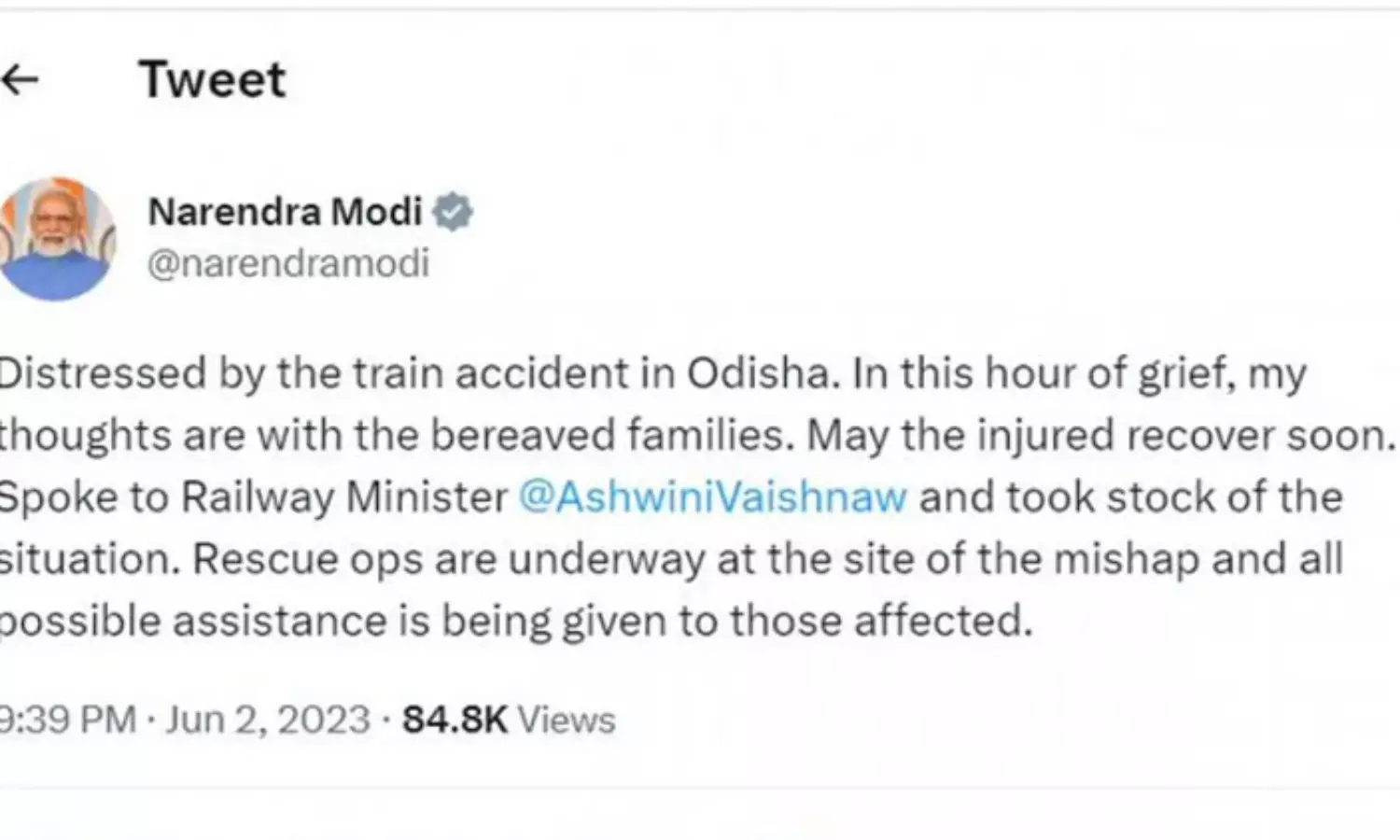Open the @AshwiniVaishnaw mention link
This screenshot has height=840, width=1400.
[712, 497]
